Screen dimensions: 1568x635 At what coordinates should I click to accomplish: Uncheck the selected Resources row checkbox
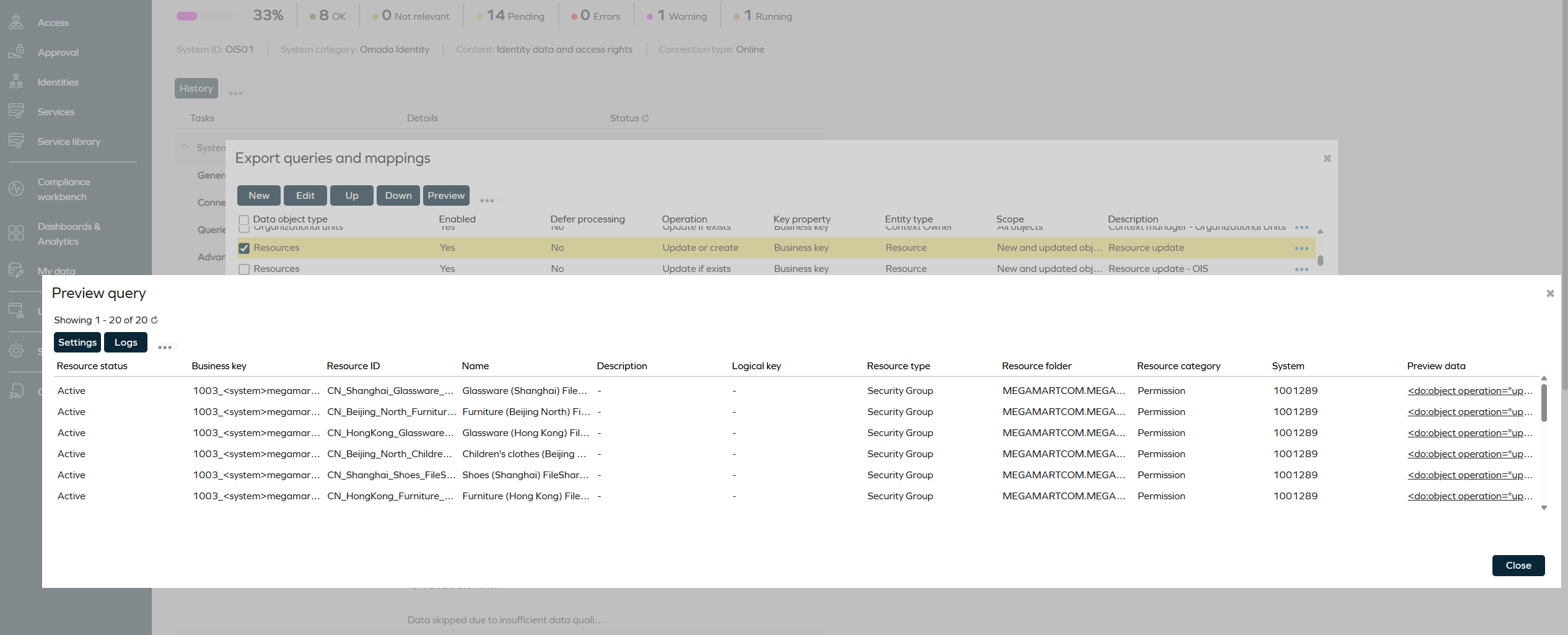[x=244, y=248]
